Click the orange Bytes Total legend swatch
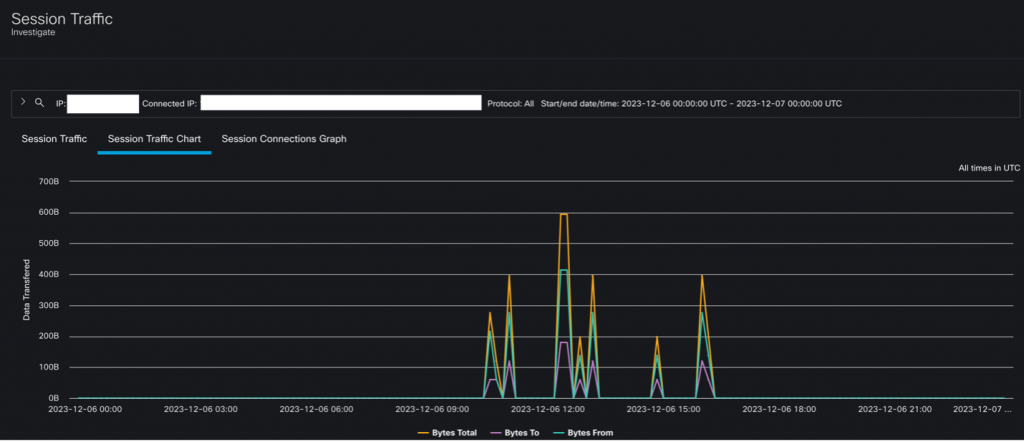The height and width of the screenshot is (442, 1024). (424, 433)
